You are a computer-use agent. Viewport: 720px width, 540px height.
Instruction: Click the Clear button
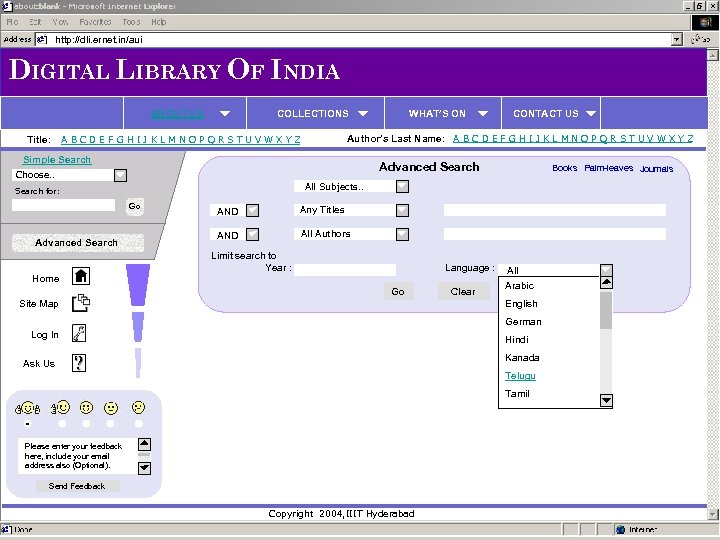(463, 292)
